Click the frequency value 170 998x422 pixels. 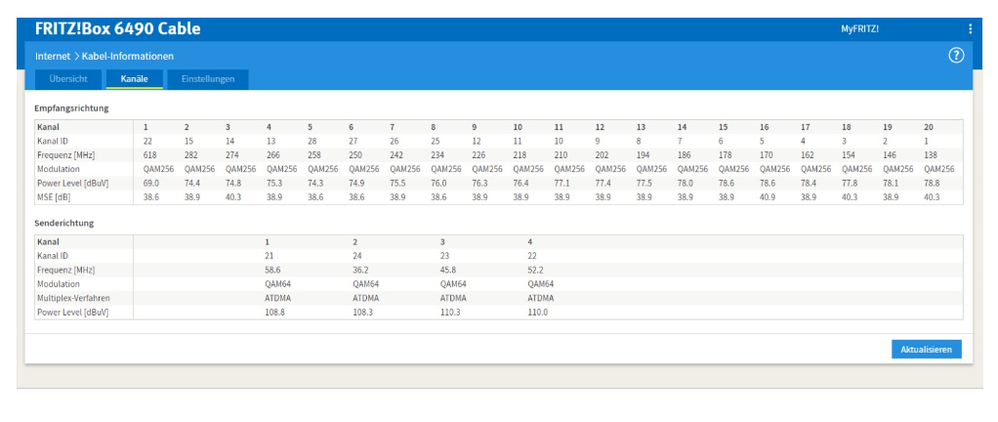pyautogui.click(x=766, y=155)
